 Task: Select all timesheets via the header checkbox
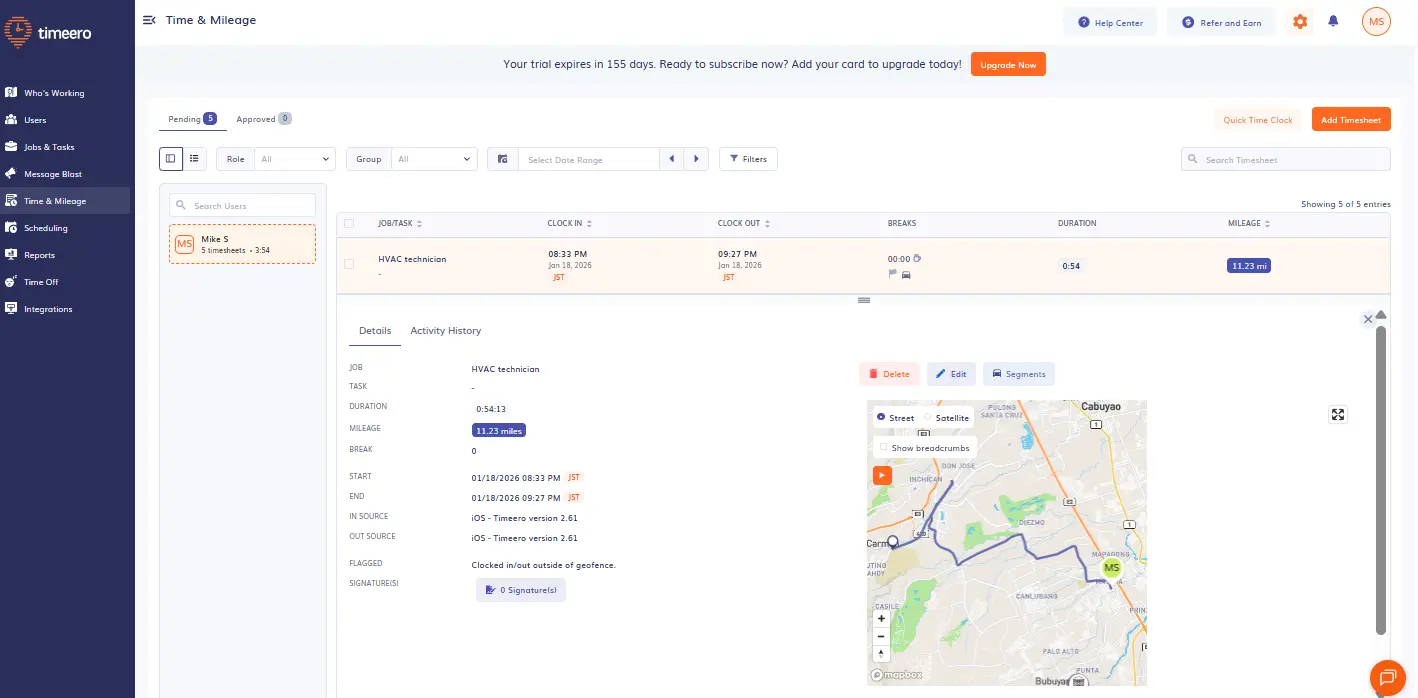pyautogui.click(x=349, y=224)
